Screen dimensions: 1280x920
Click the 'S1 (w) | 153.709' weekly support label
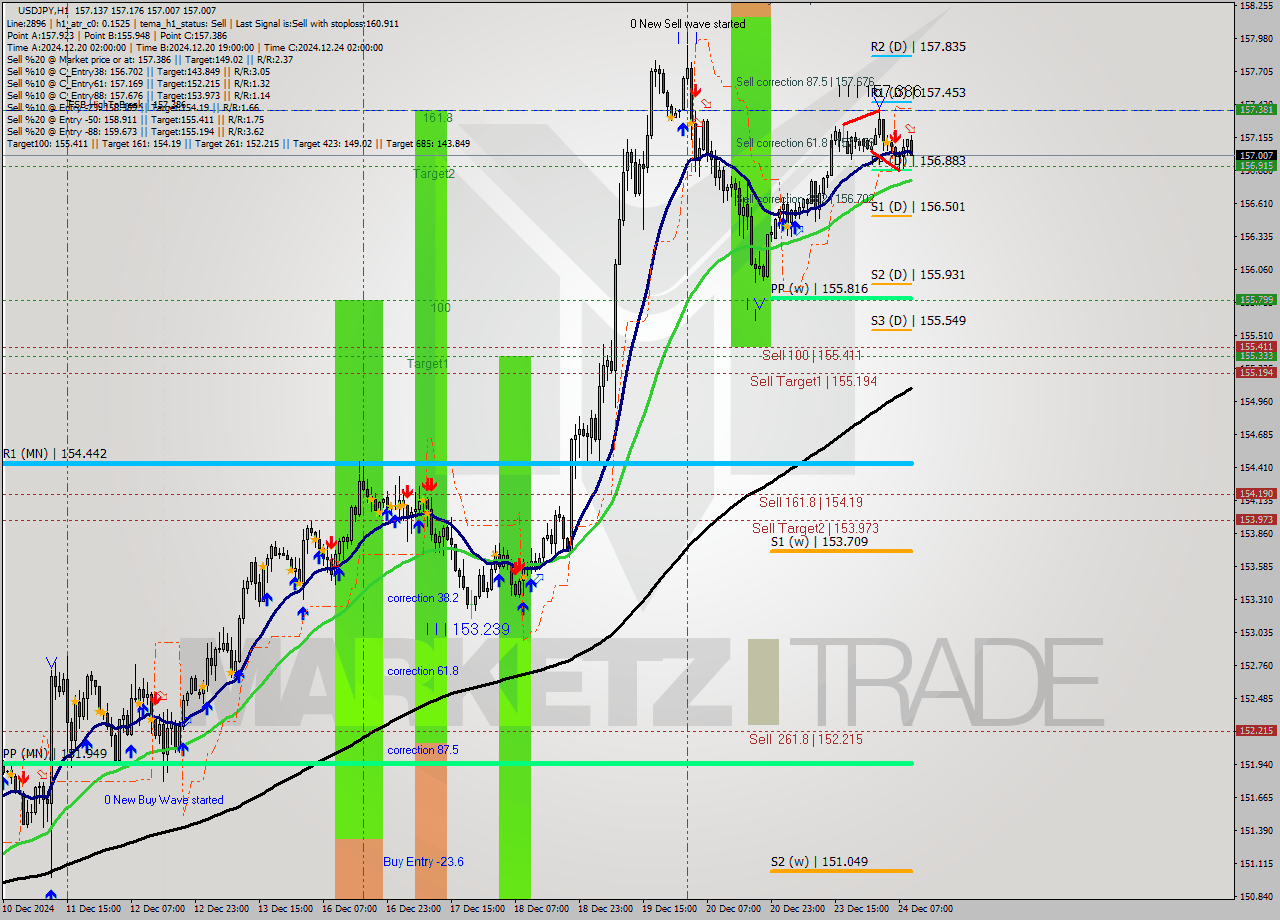tap(819, 542)
